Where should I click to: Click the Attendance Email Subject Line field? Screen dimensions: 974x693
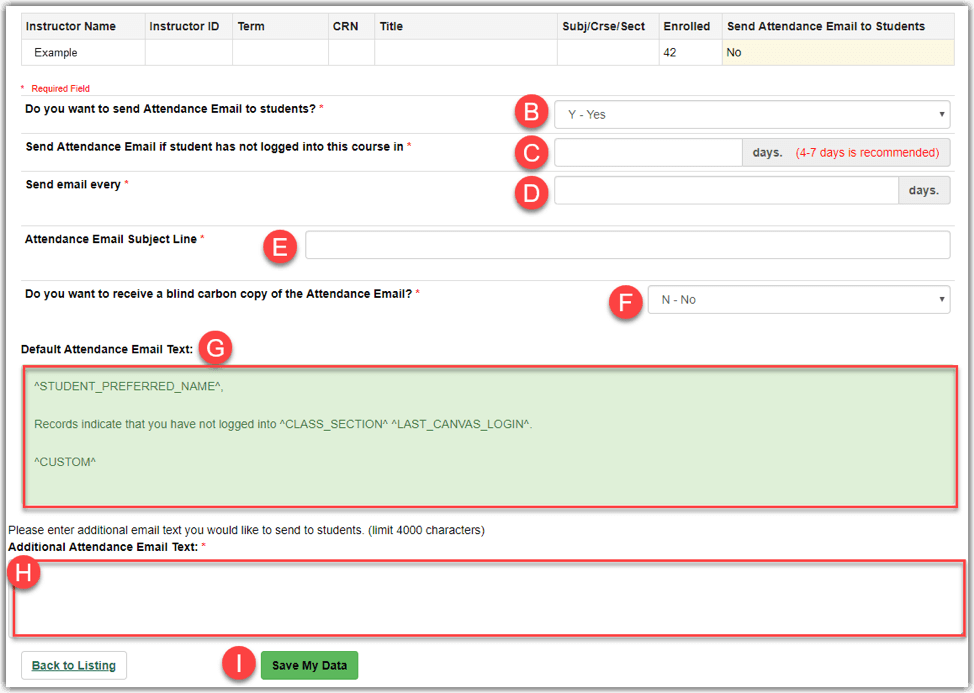(627, 245)
